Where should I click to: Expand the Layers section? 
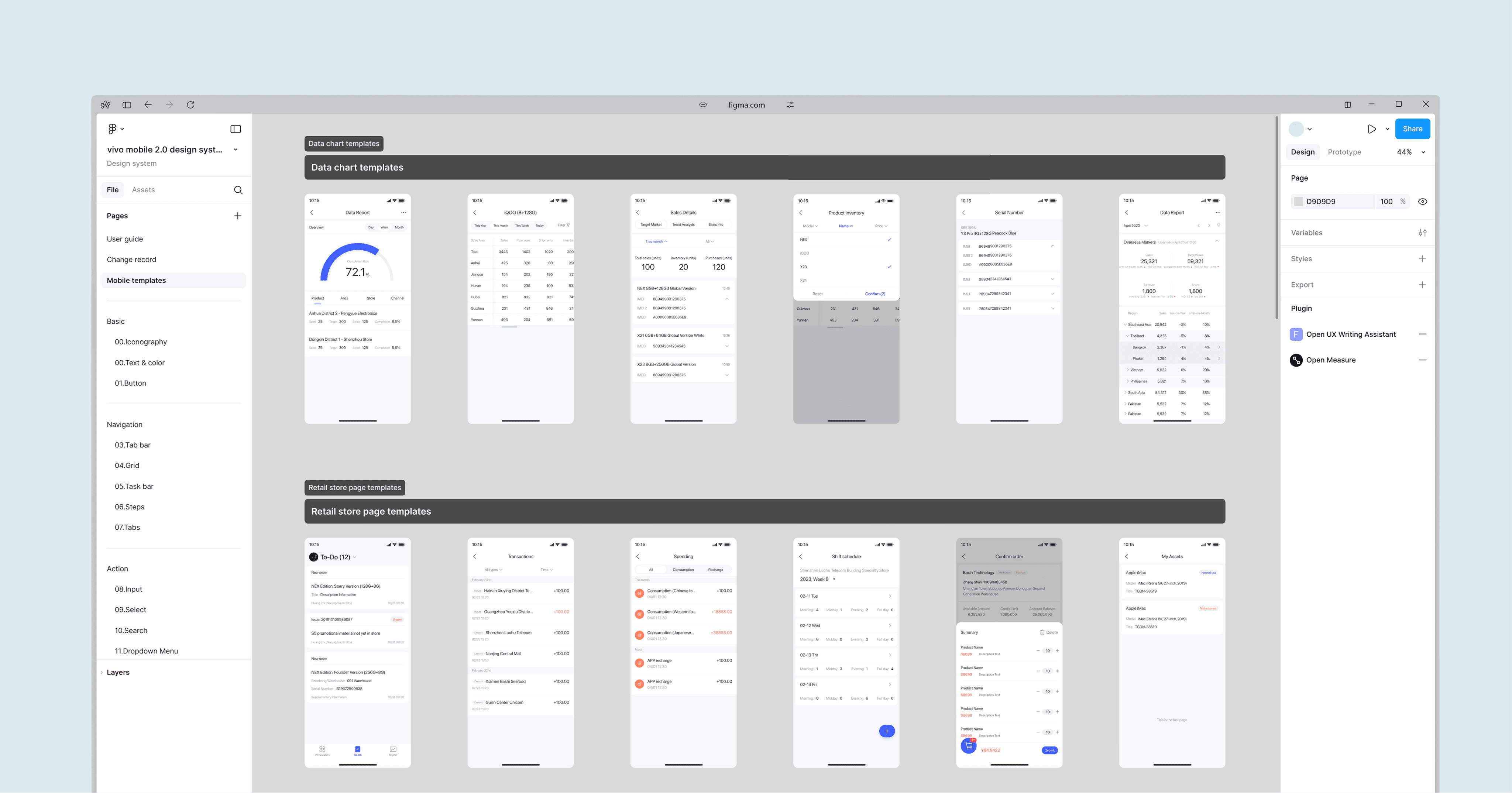pyautogui.click(x=117, y=672)
